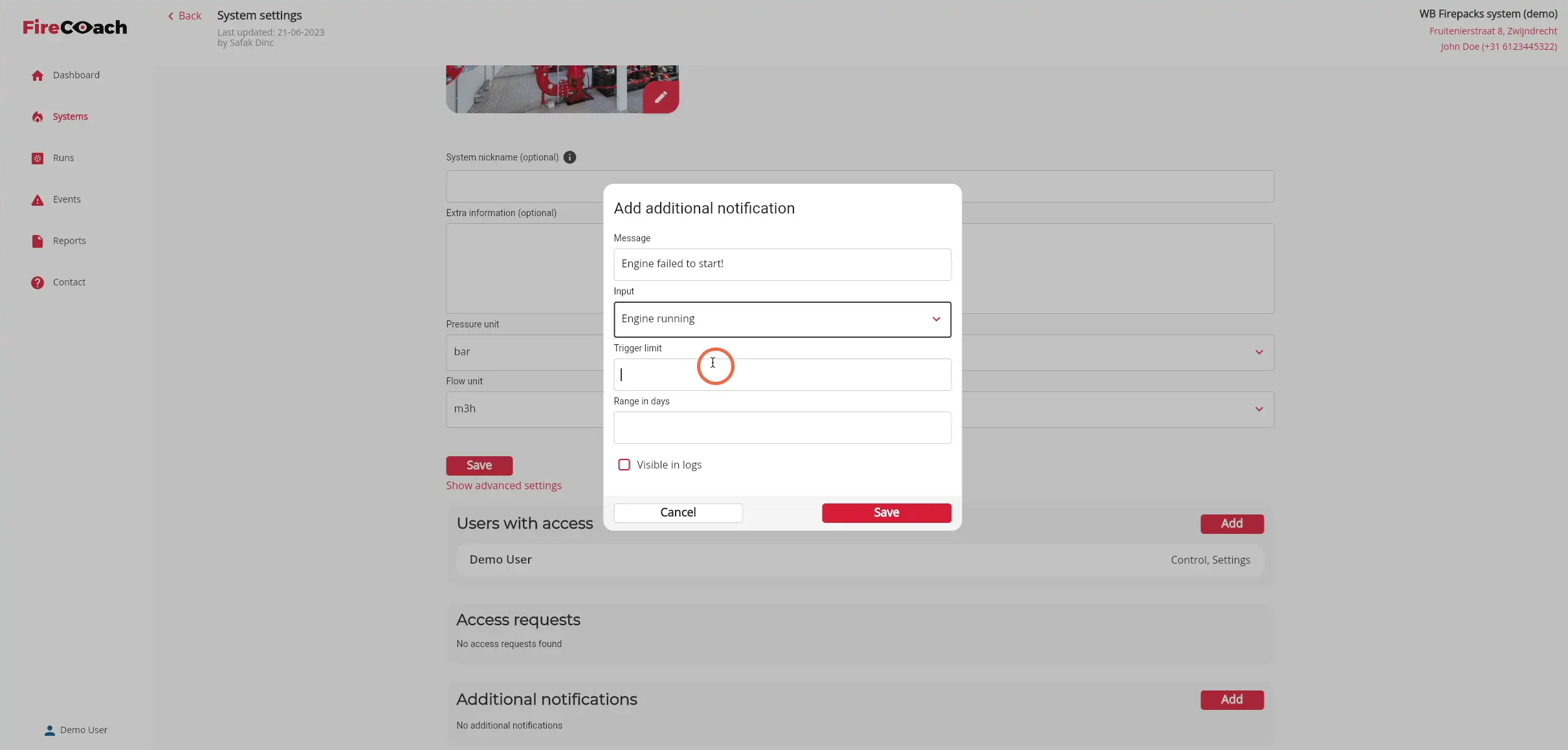The image size is (1568, 750).
Task: Save the additional notification in dialog
Action: 887,513
